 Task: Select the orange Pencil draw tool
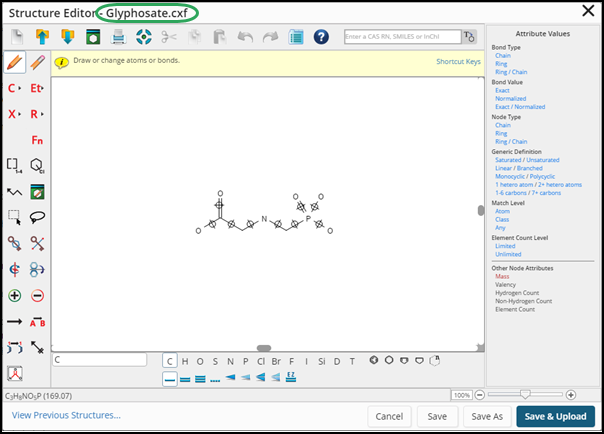coord(15,62)
